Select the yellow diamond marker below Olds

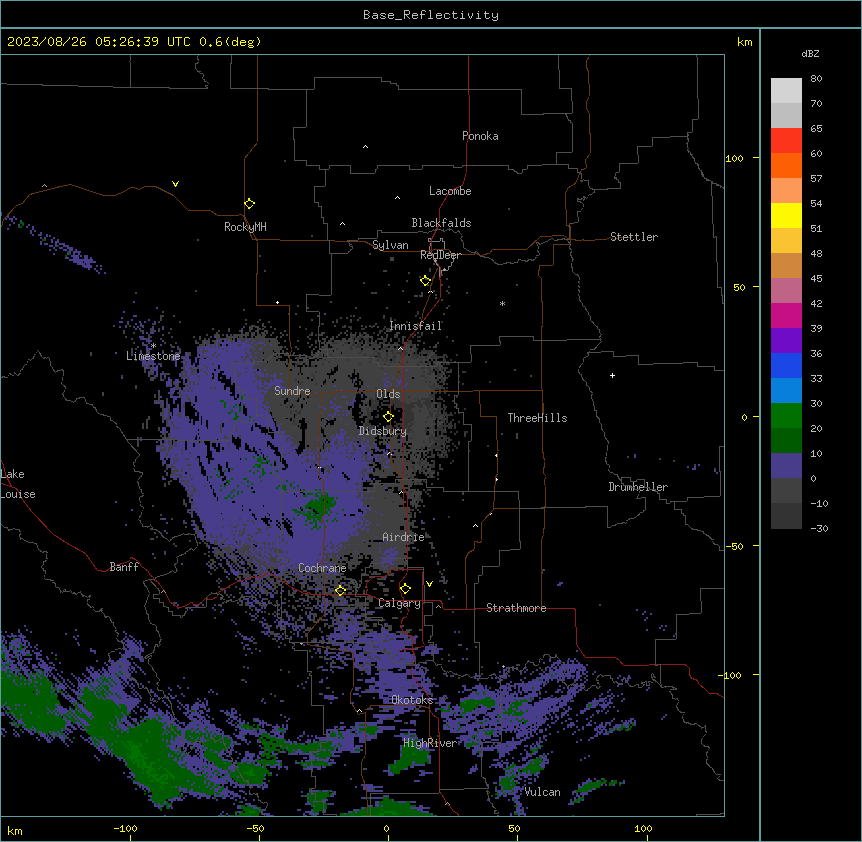point(388,416)
